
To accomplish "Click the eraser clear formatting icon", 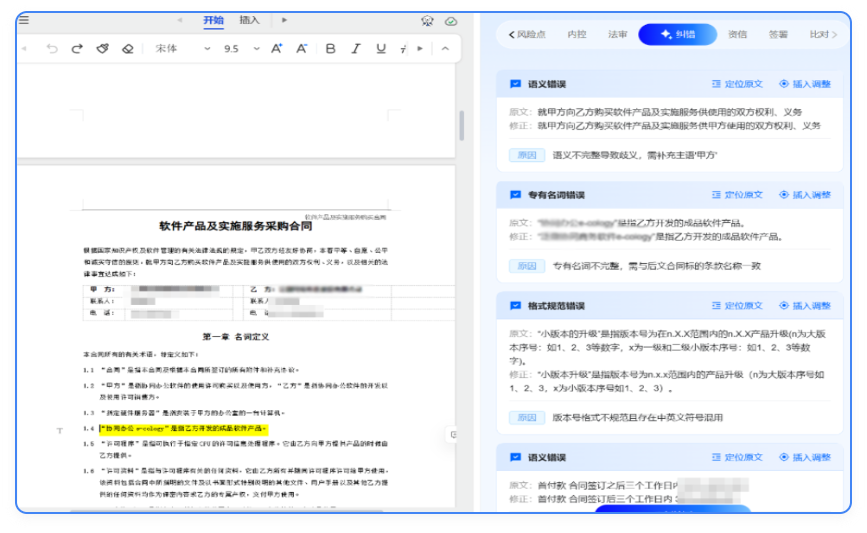I will [x=127, y=49].
